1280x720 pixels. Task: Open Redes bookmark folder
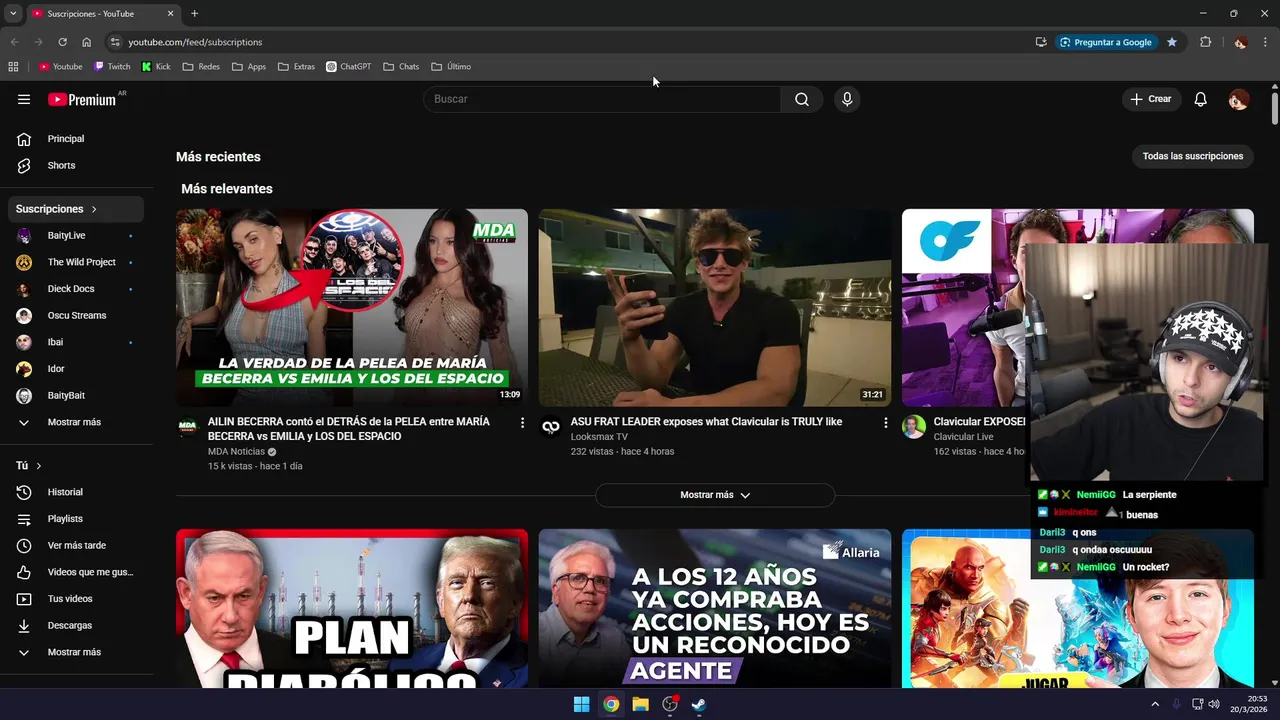pos(201,67)
